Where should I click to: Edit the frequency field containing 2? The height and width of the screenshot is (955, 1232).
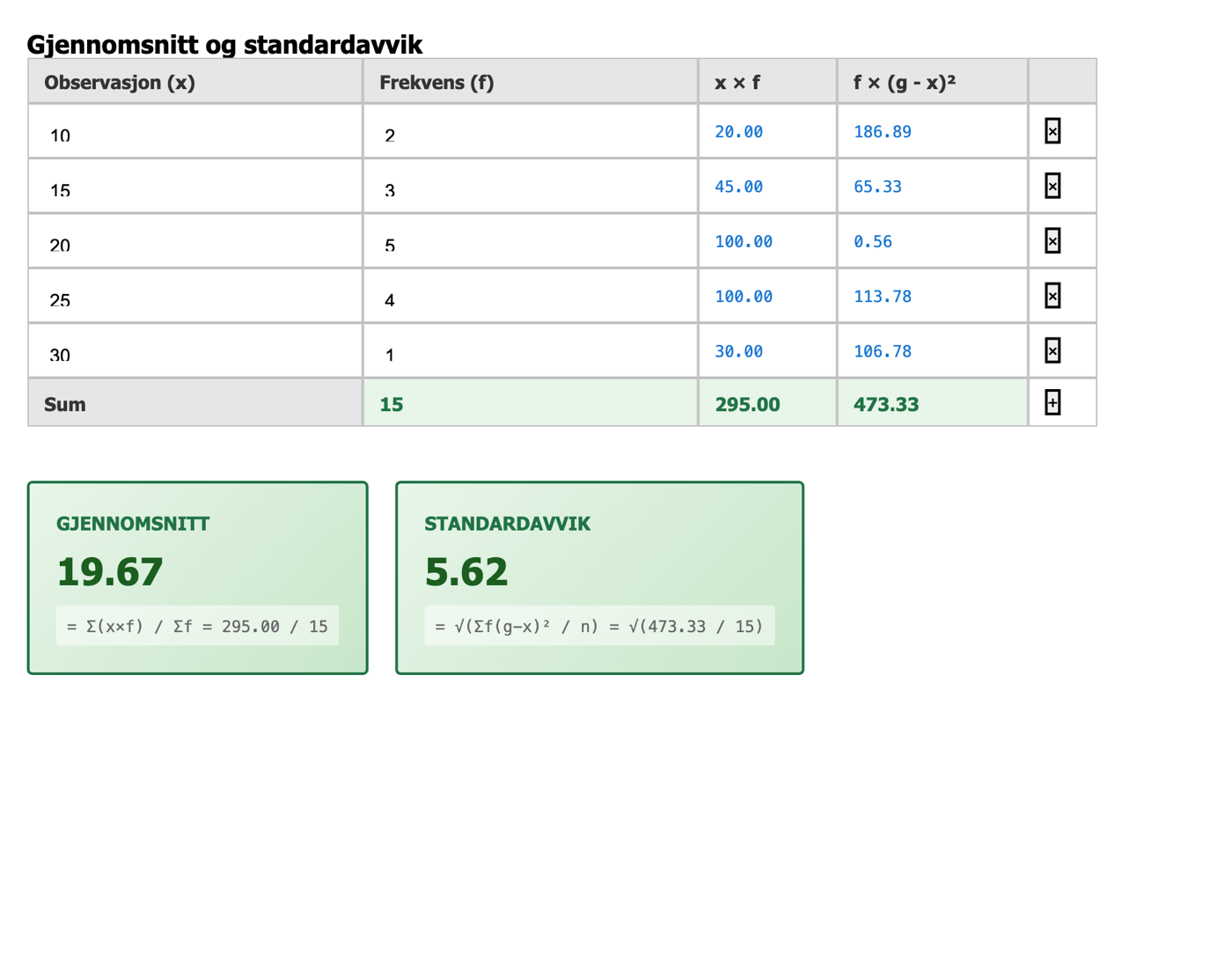531,131
